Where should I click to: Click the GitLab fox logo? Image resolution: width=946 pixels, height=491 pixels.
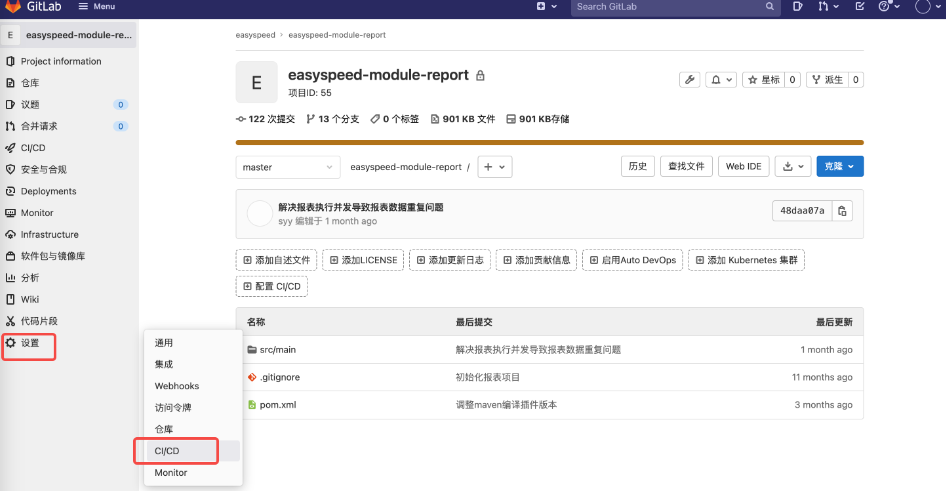pos(13,6)
